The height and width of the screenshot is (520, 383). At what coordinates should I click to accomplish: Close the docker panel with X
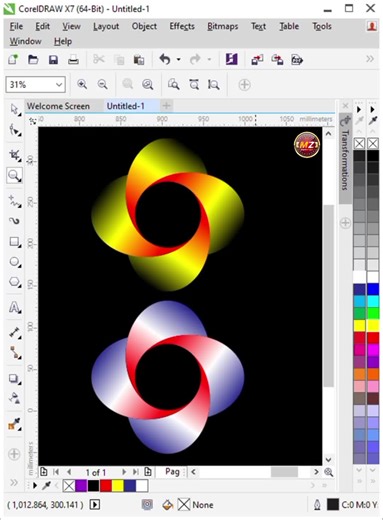(x=345, y=106)
